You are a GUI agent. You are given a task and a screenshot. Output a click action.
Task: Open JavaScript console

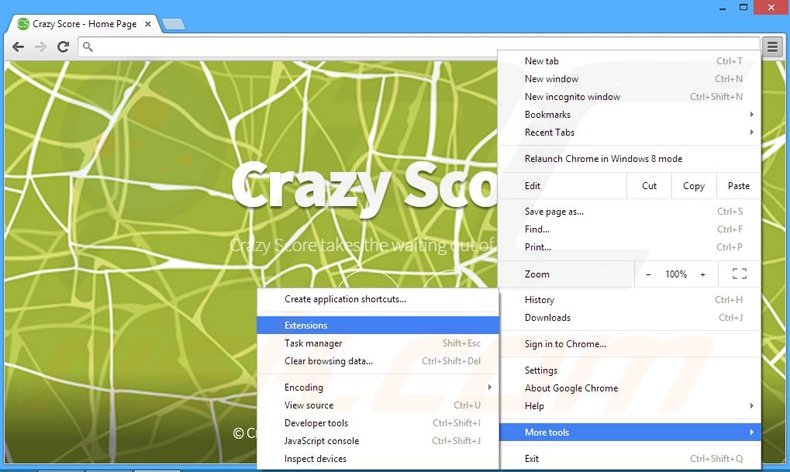[x=378, y=441]
